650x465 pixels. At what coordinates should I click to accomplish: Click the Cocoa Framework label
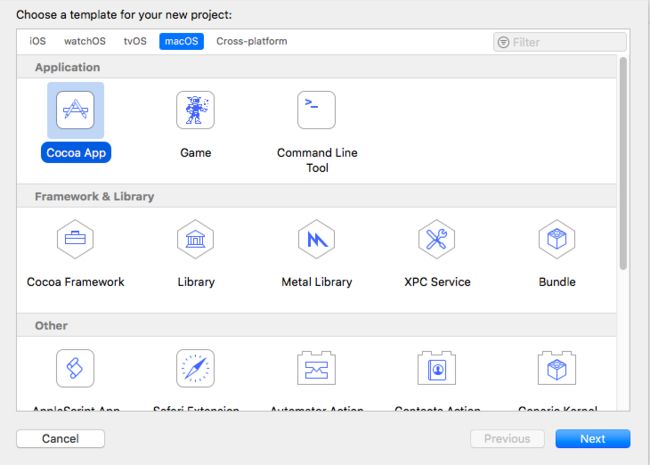(x=75, y=282)
